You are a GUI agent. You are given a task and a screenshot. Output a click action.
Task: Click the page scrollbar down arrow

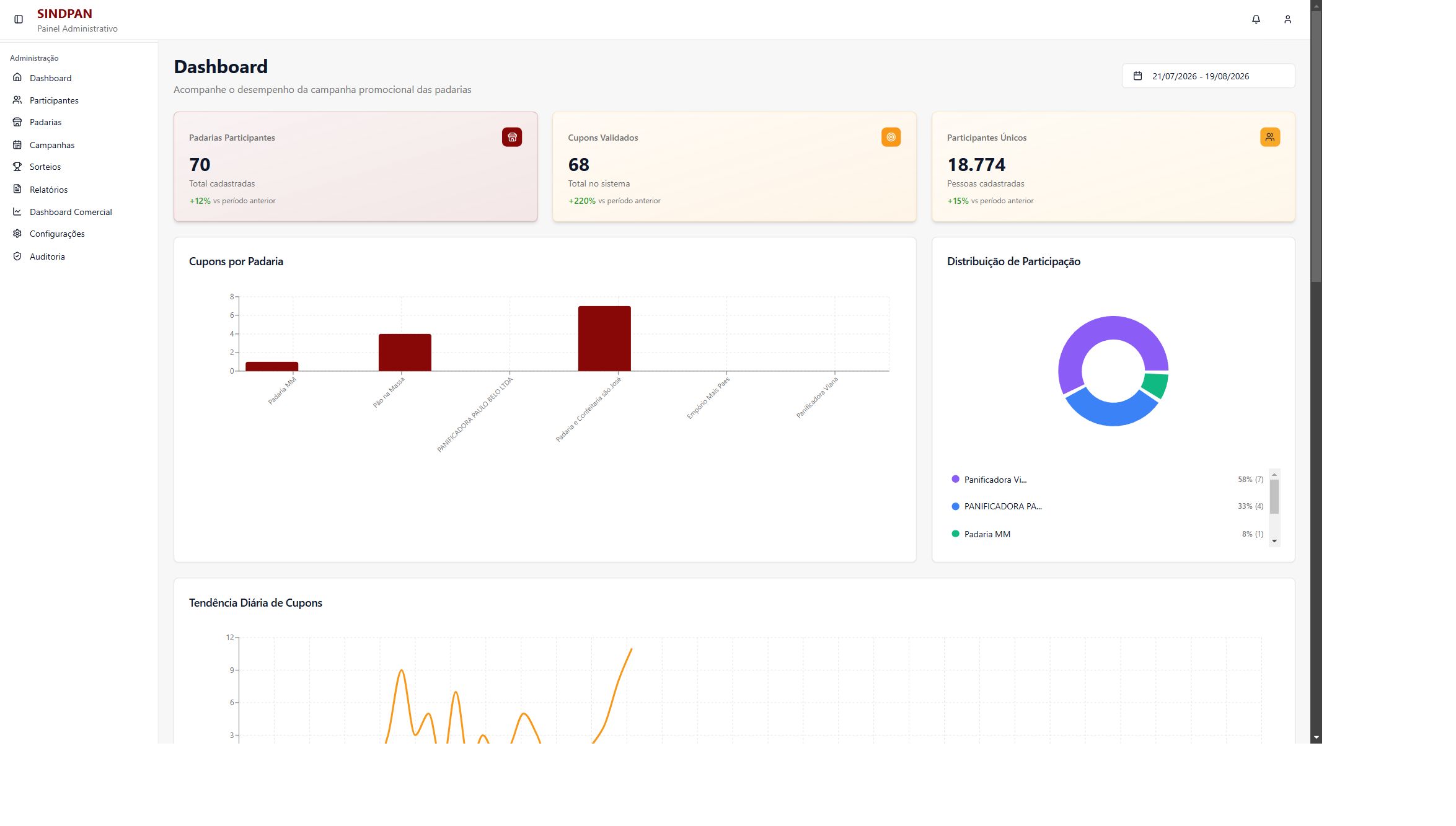click(1316, 737)
